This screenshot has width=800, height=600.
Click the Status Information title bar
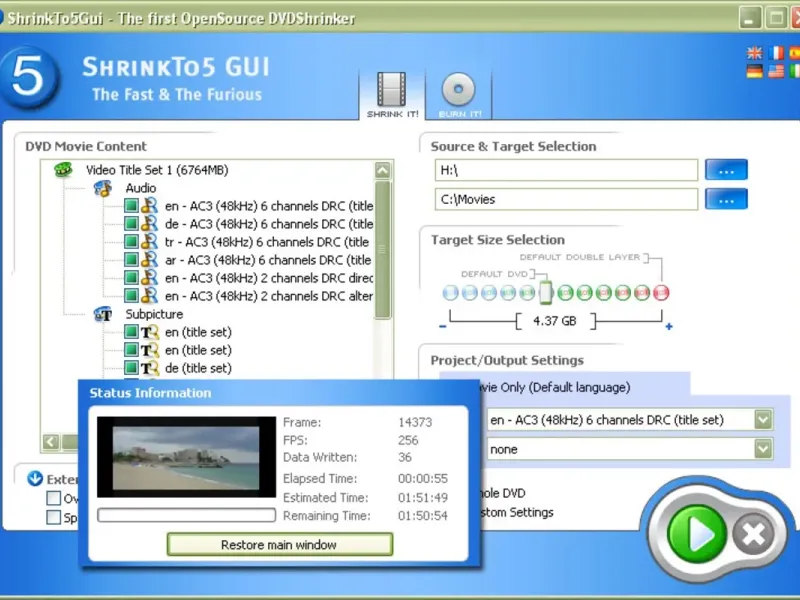[x=279, y=393]
